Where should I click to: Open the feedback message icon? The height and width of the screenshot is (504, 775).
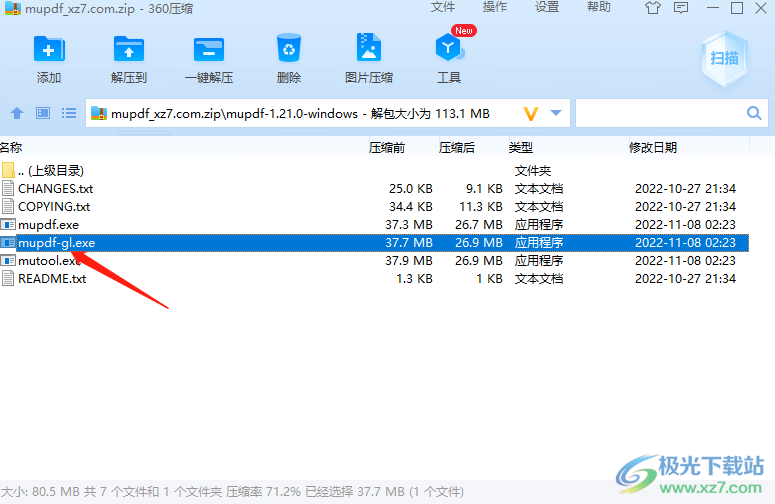(681, 8)
